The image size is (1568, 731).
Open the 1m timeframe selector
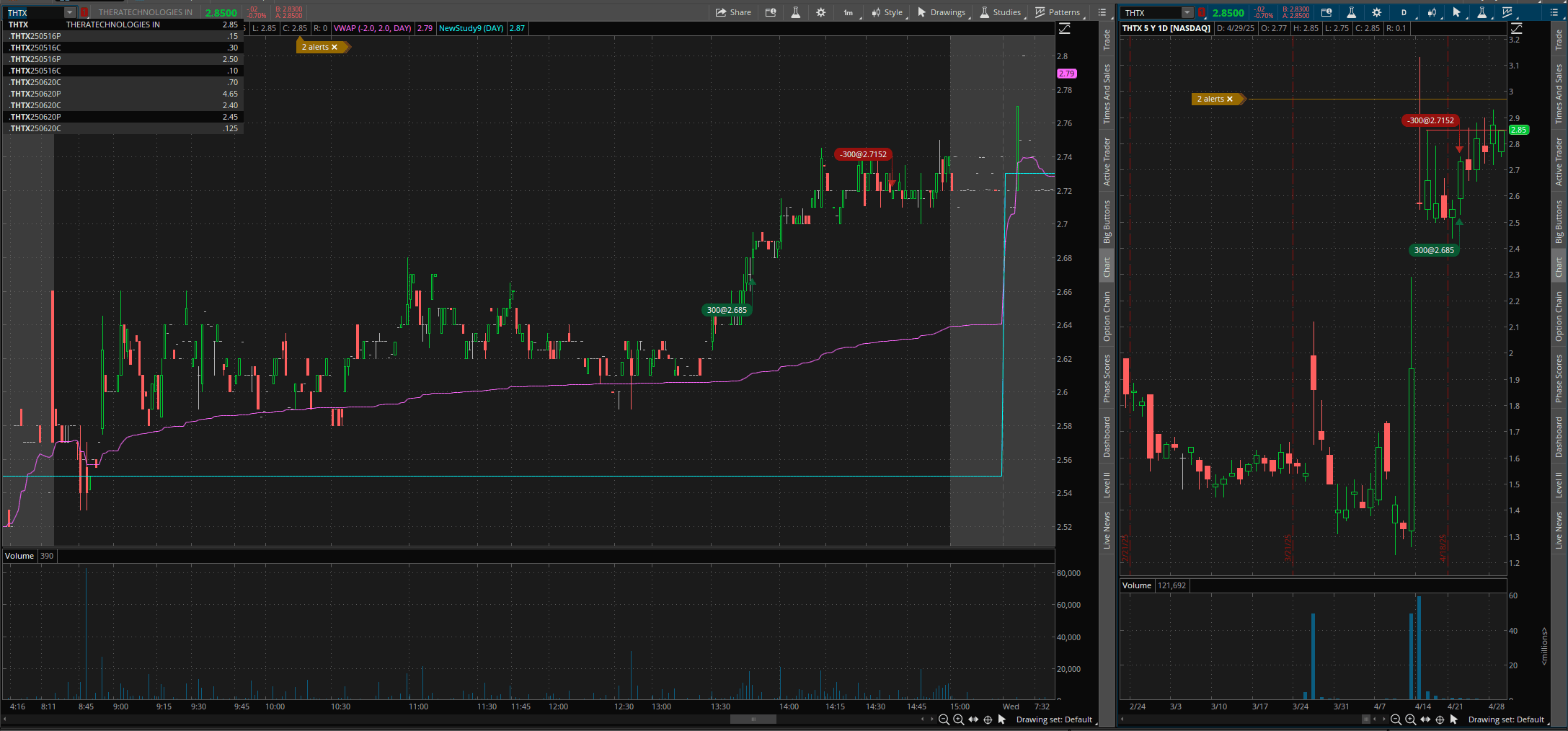[x=849, y=12]
